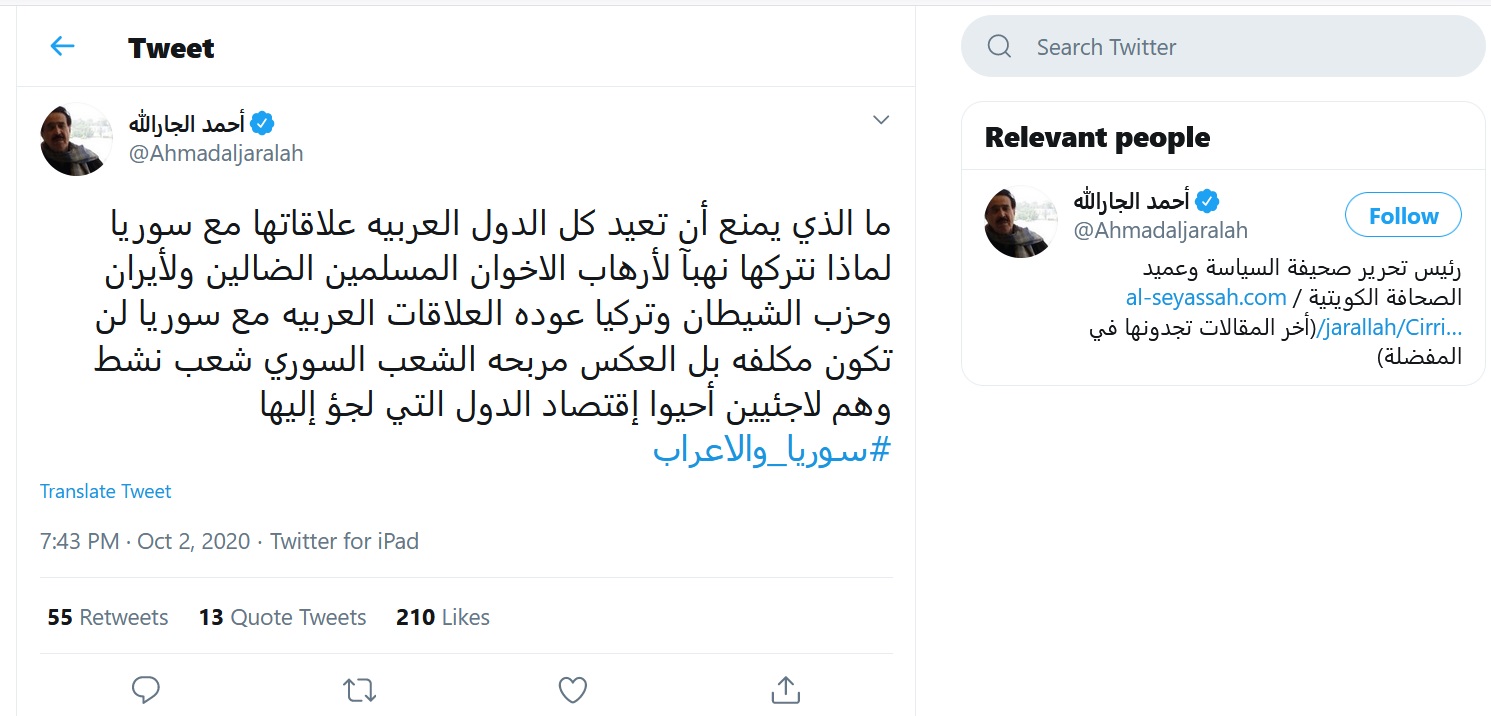This screenshot has height=716, width=1491.
Task: Open the #سوريا_والاعراب hashtag
Action: click(771, 450)
